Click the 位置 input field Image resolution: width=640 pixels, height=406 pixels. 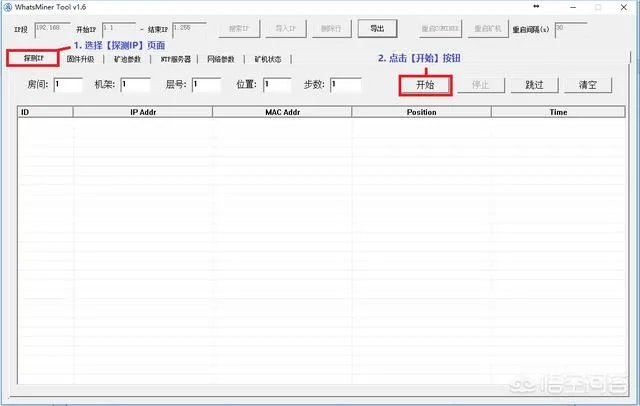point(277,85)
